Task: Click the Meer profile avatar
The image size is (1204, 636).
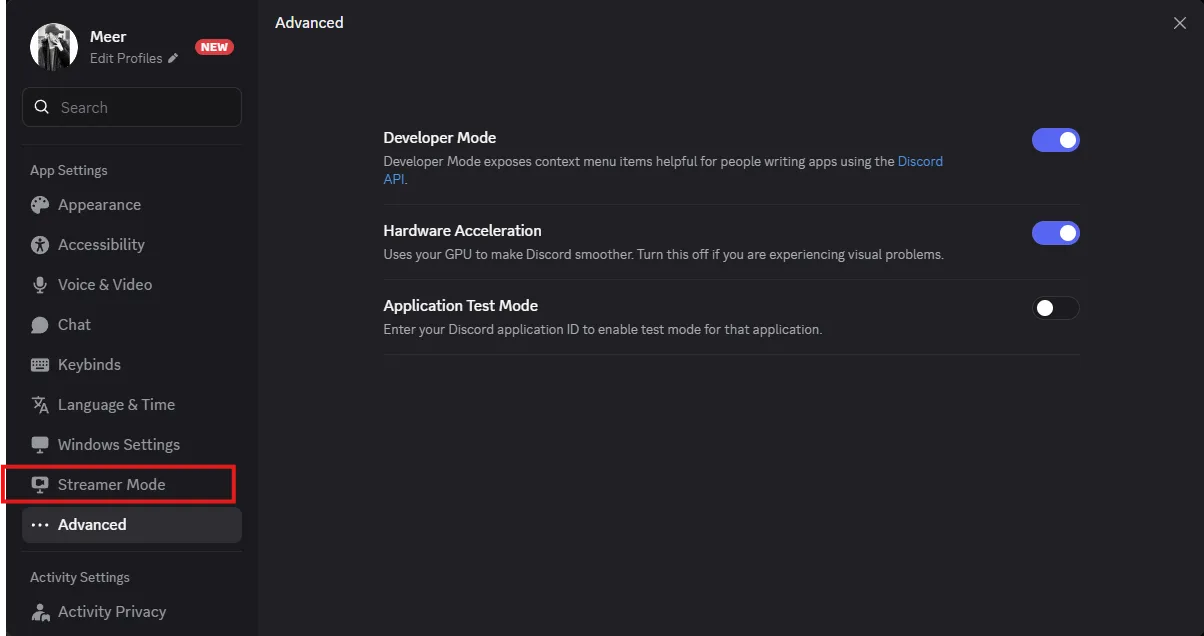Action: (x=54, y=47)
